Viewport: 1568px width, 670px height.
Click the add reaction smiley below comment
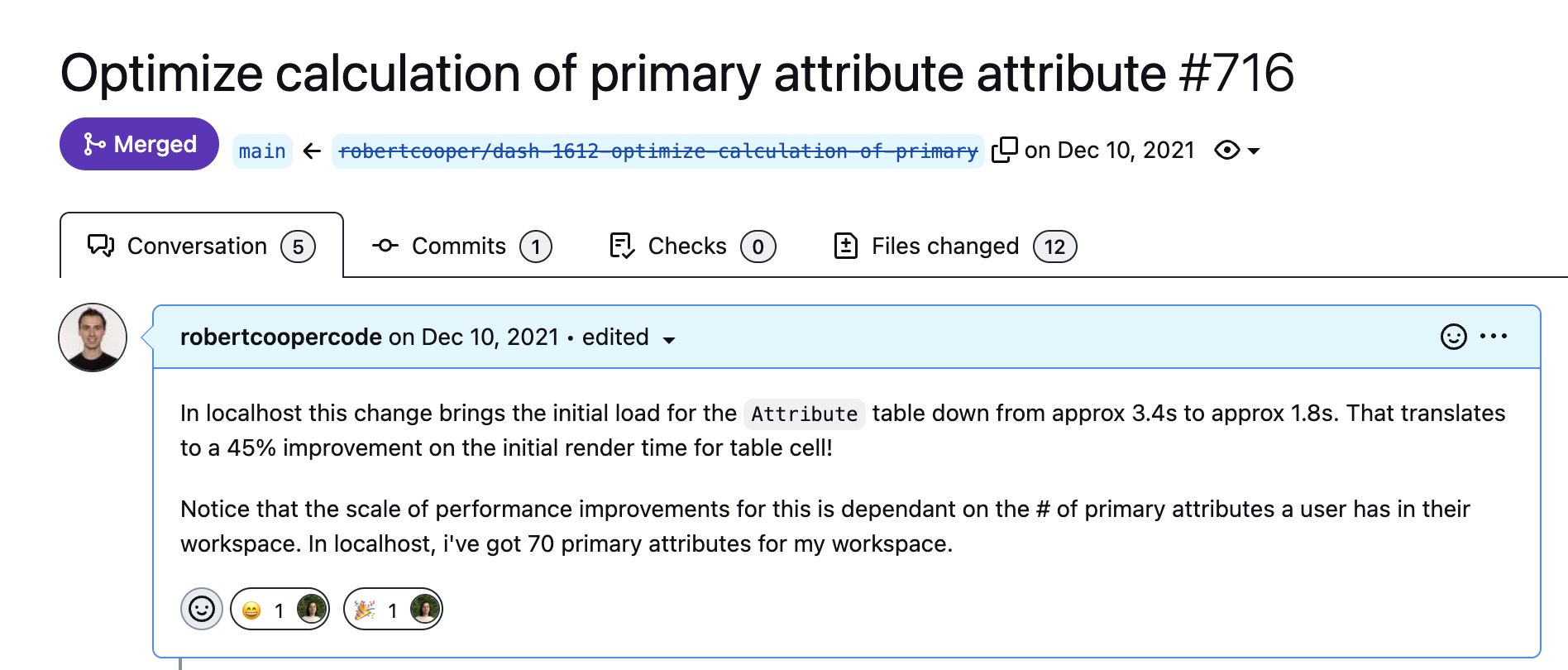click(x=202, y=610)
